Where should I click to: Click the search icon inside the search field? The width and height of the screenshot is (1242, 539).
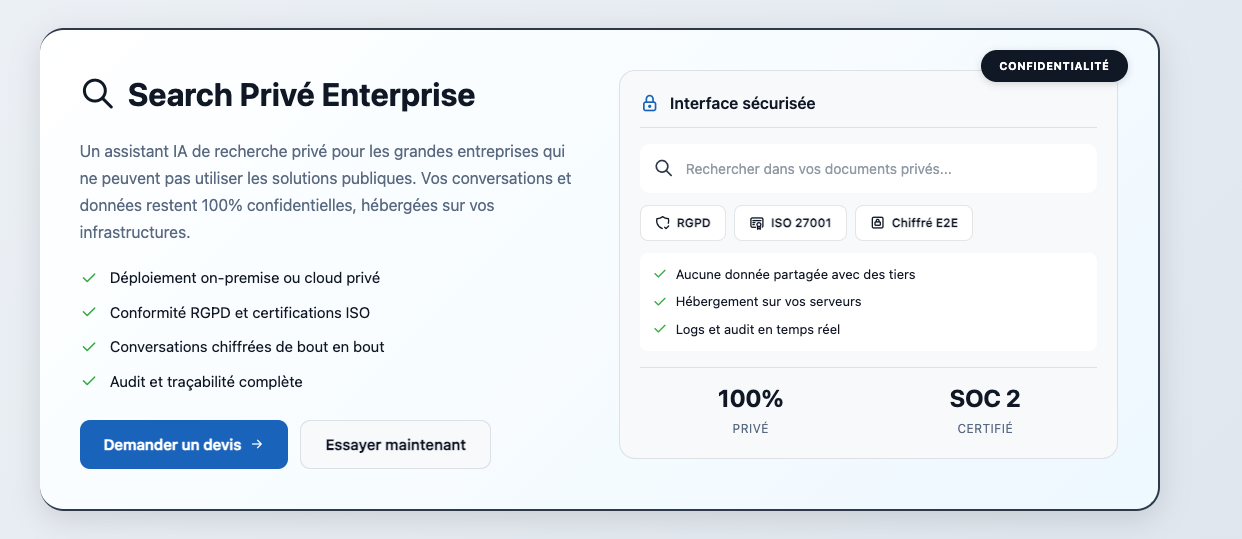click(x=662, y=168)
